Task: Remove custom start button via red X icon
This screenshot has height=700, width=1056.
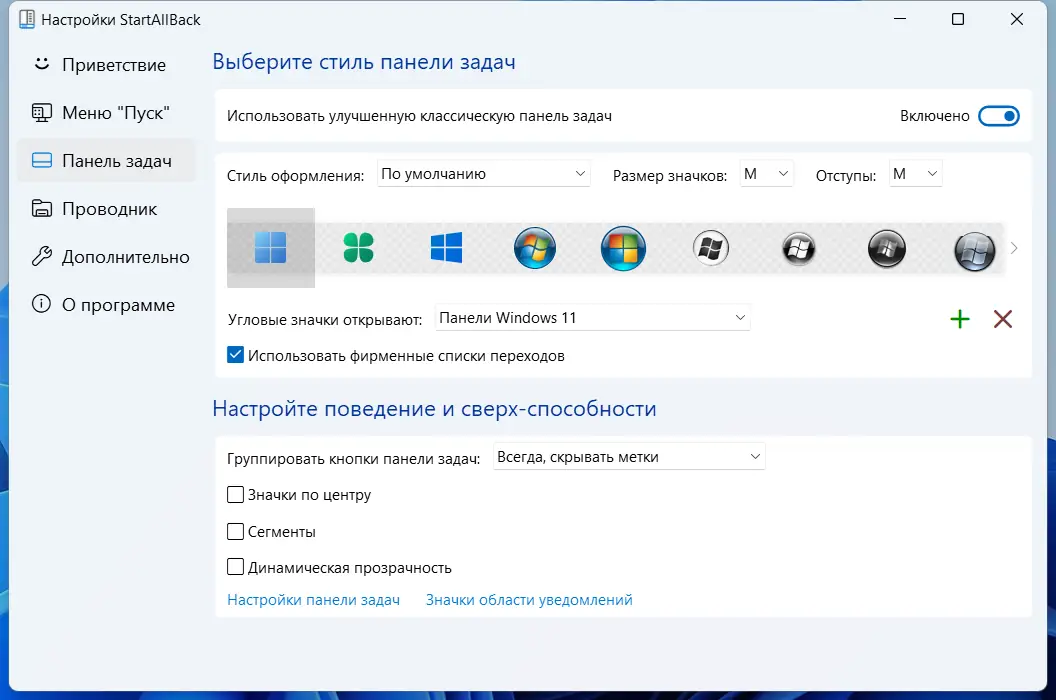Action: click(1003, 318)
